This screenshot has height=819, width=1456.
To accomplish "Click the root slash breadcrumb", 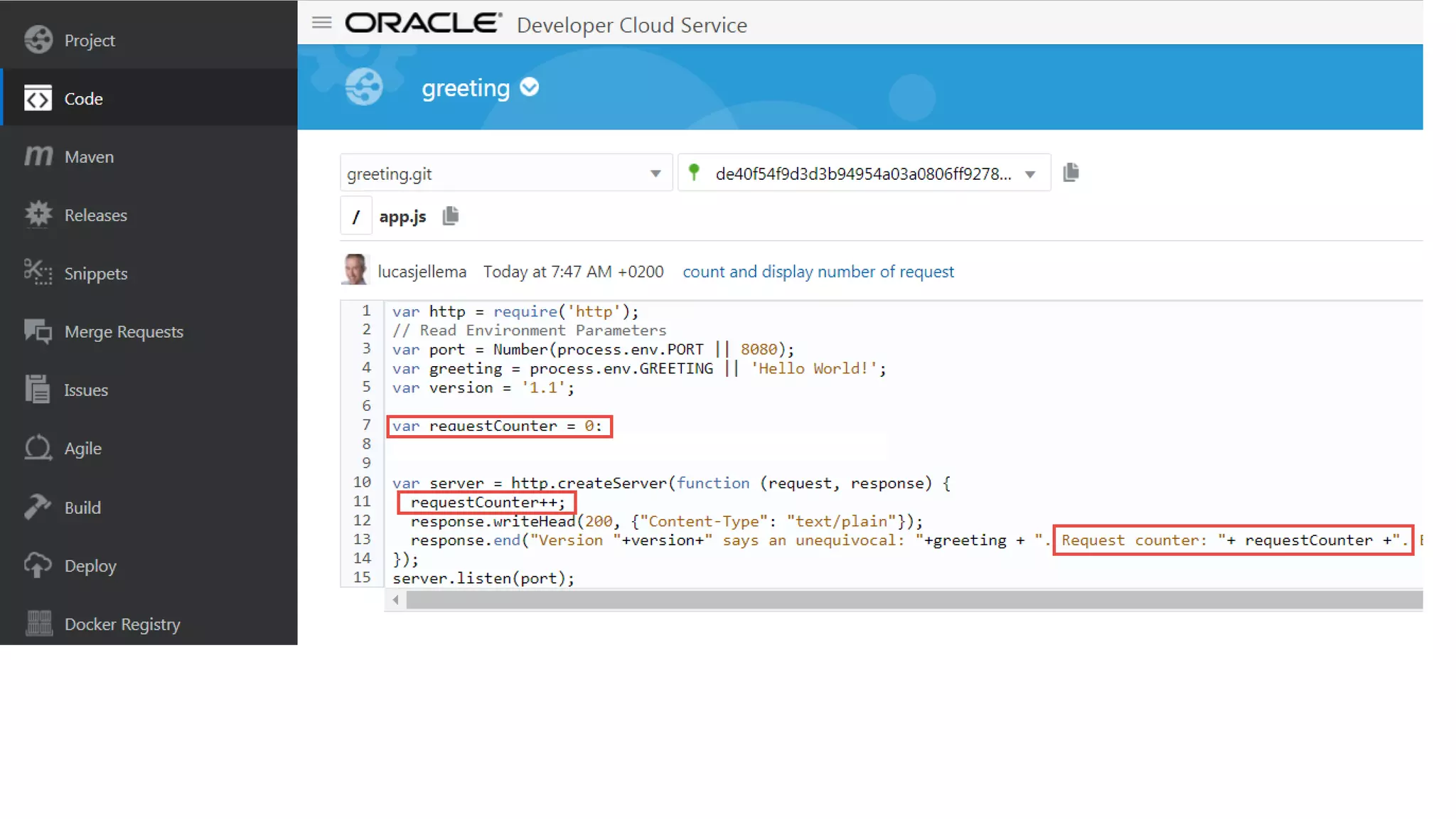I will 356,216.
